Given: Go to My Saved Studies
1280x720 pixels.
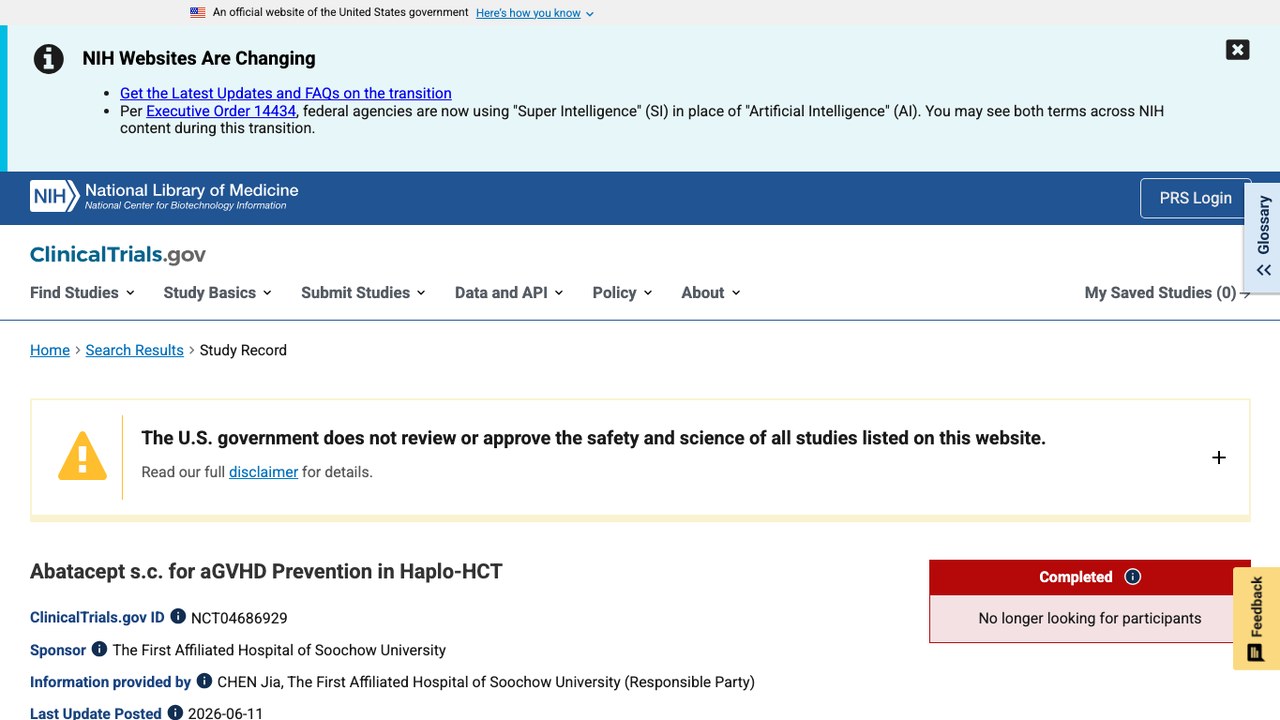Looking at the screenshot, I should coord(1167,292).
